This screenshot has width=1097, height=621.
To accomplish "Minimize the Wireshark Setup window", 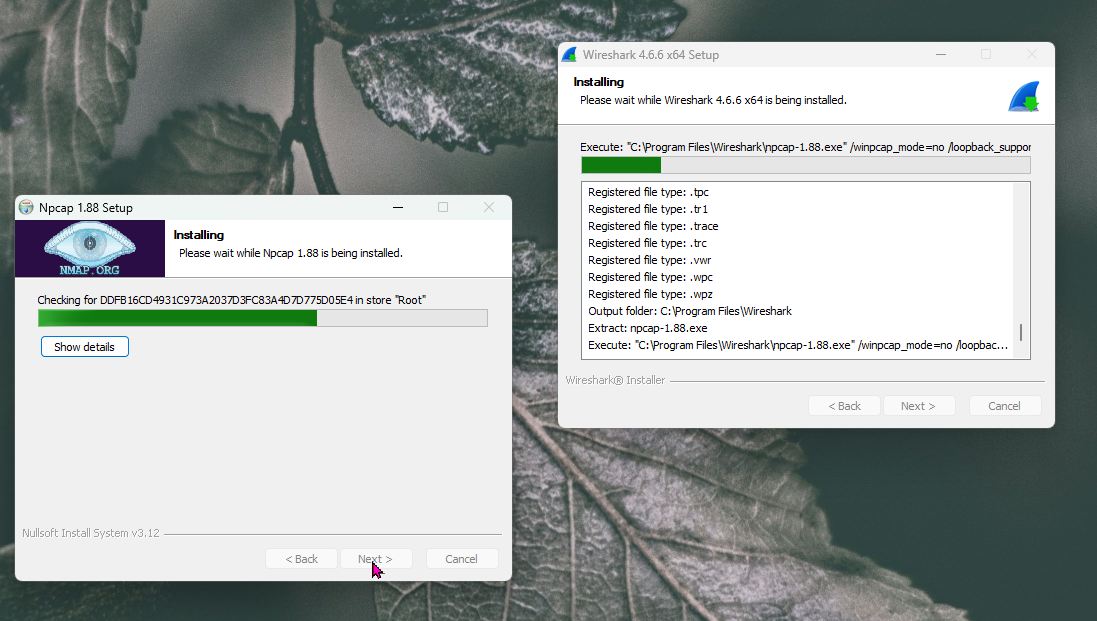I will (941, 55).
